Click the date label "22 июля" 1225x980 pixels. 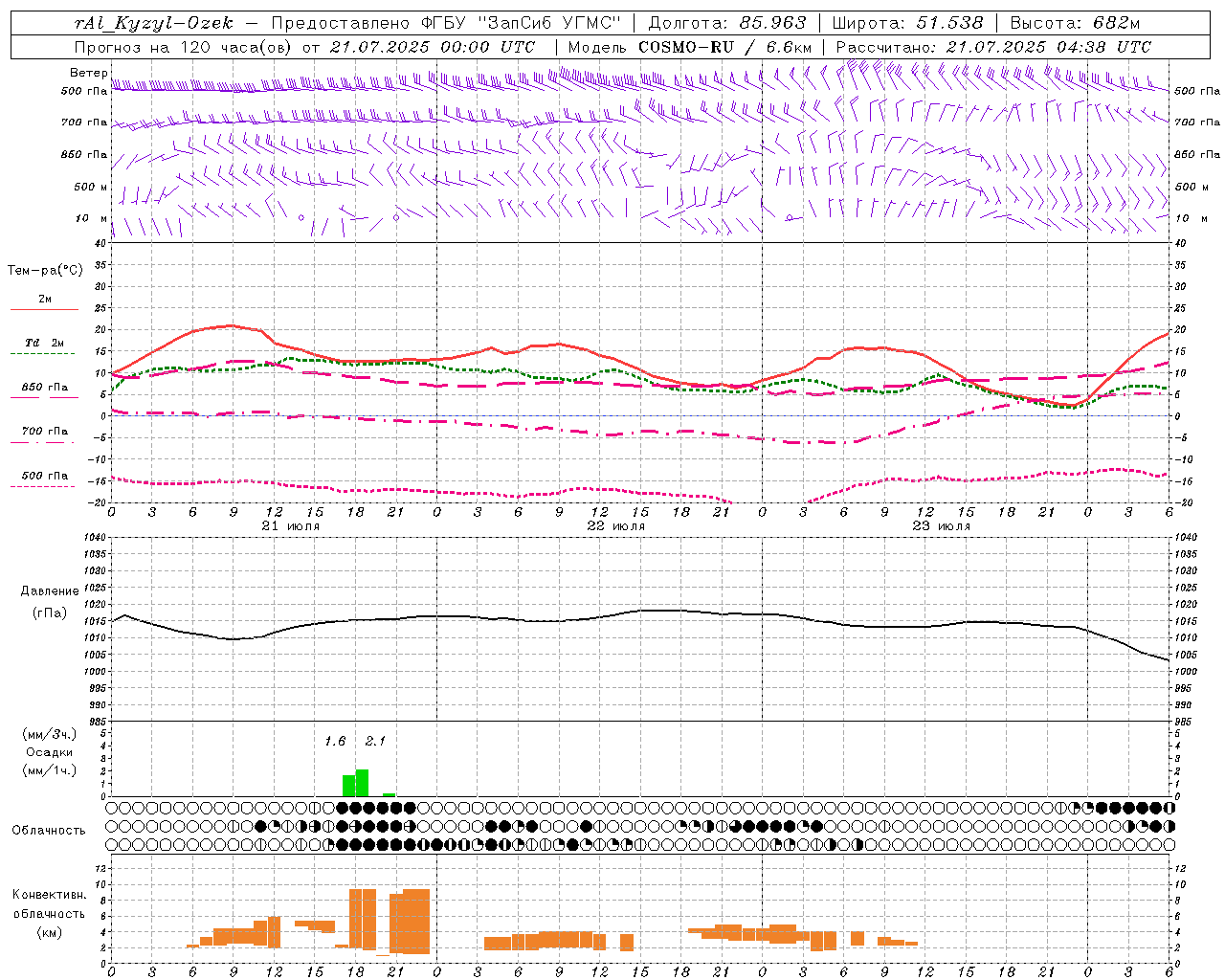(x=616, y=526)
